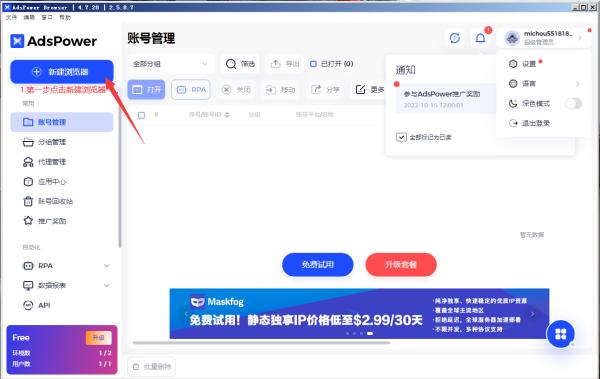The height and width of the screenshot is (379, 600).
Task: Click the horizontal scrollbar under the banner
Action: [261, 343]
